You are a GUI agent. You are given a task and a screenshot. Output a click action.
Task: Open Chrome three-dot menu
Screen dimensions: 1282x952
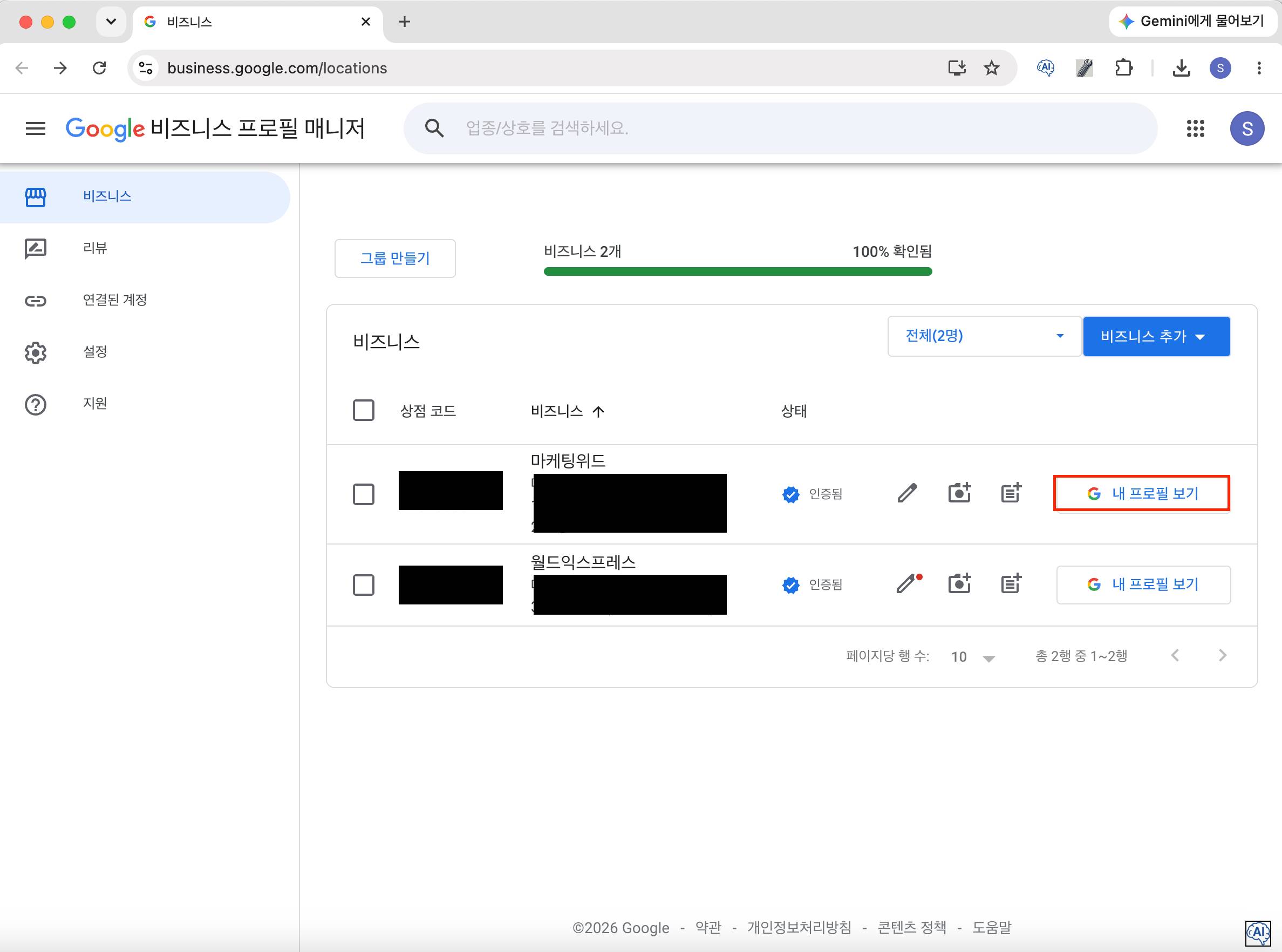click(x=1259, y=68)
